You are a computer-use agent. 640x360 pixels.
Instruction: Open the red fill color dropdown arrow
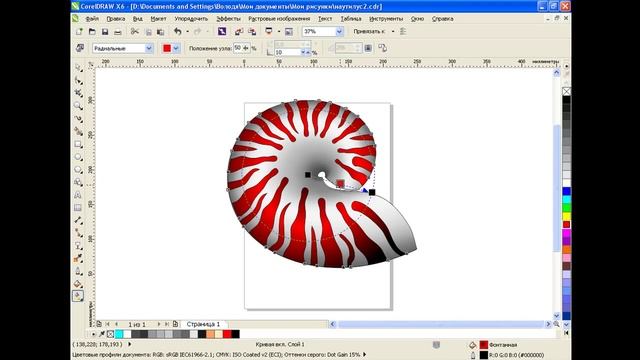176,48
